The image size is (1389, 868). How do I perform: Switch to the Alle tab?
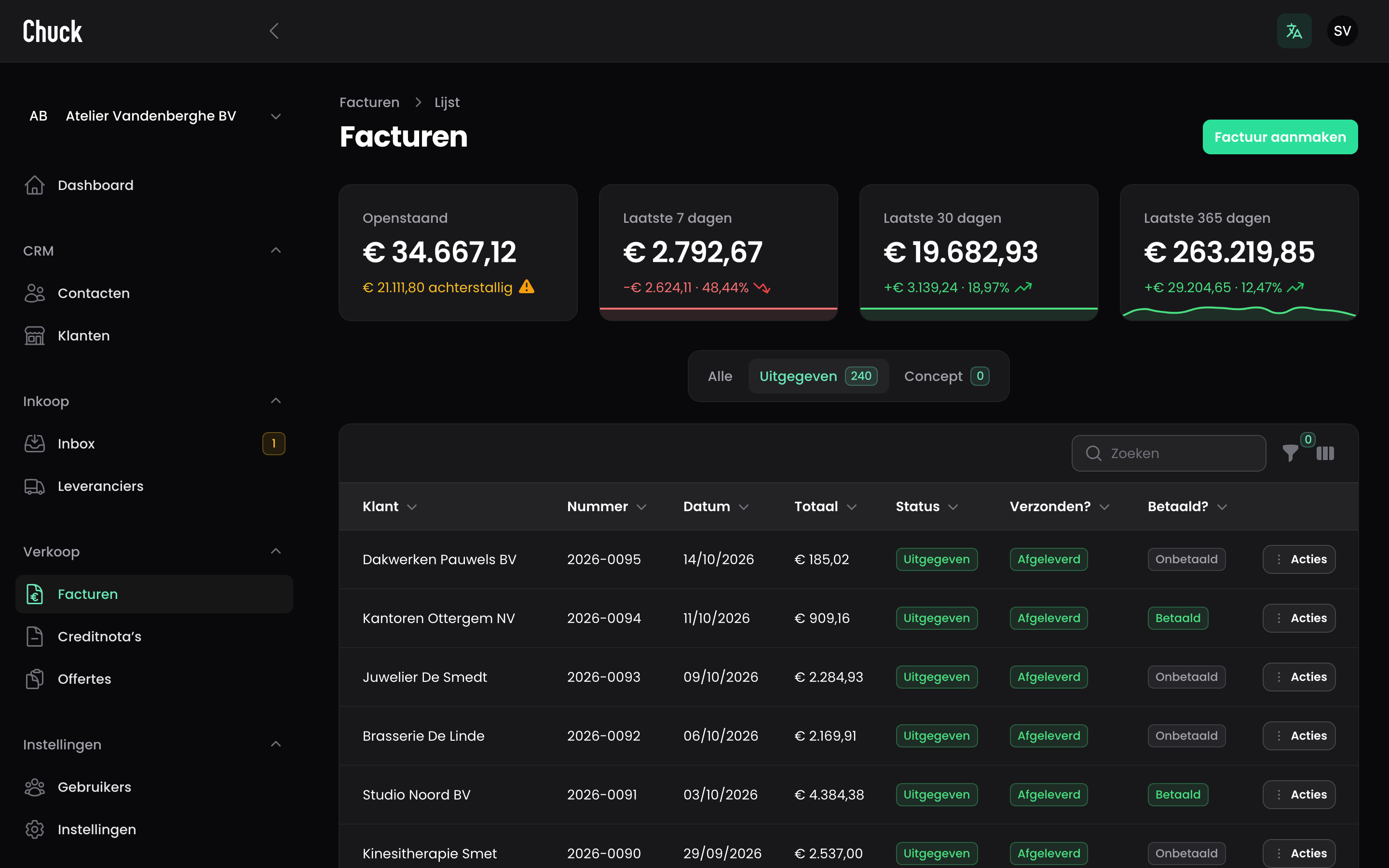[x=720, y=376]
